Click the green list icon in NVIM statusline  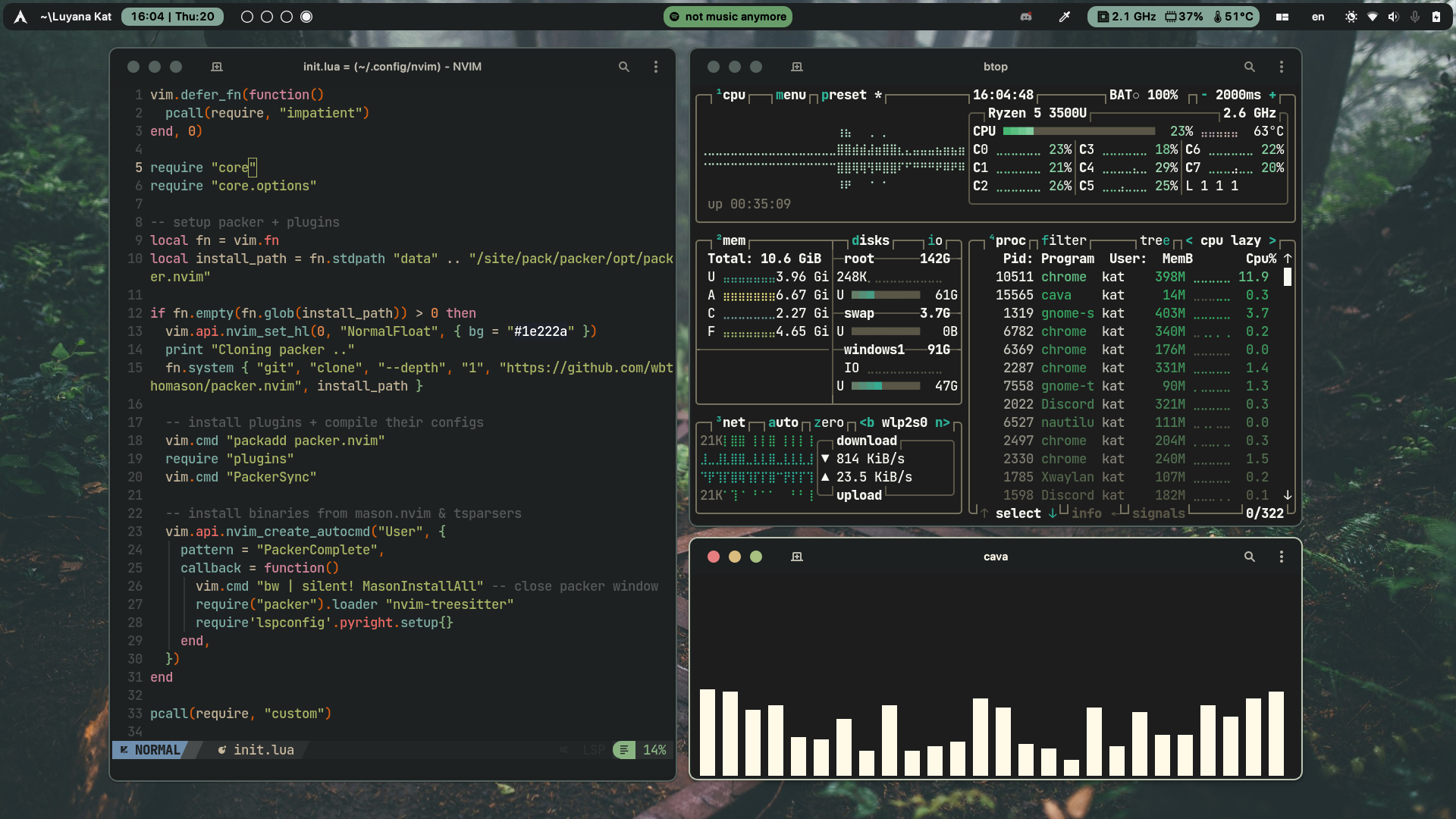pyautogui.click(x=624, y=750)
